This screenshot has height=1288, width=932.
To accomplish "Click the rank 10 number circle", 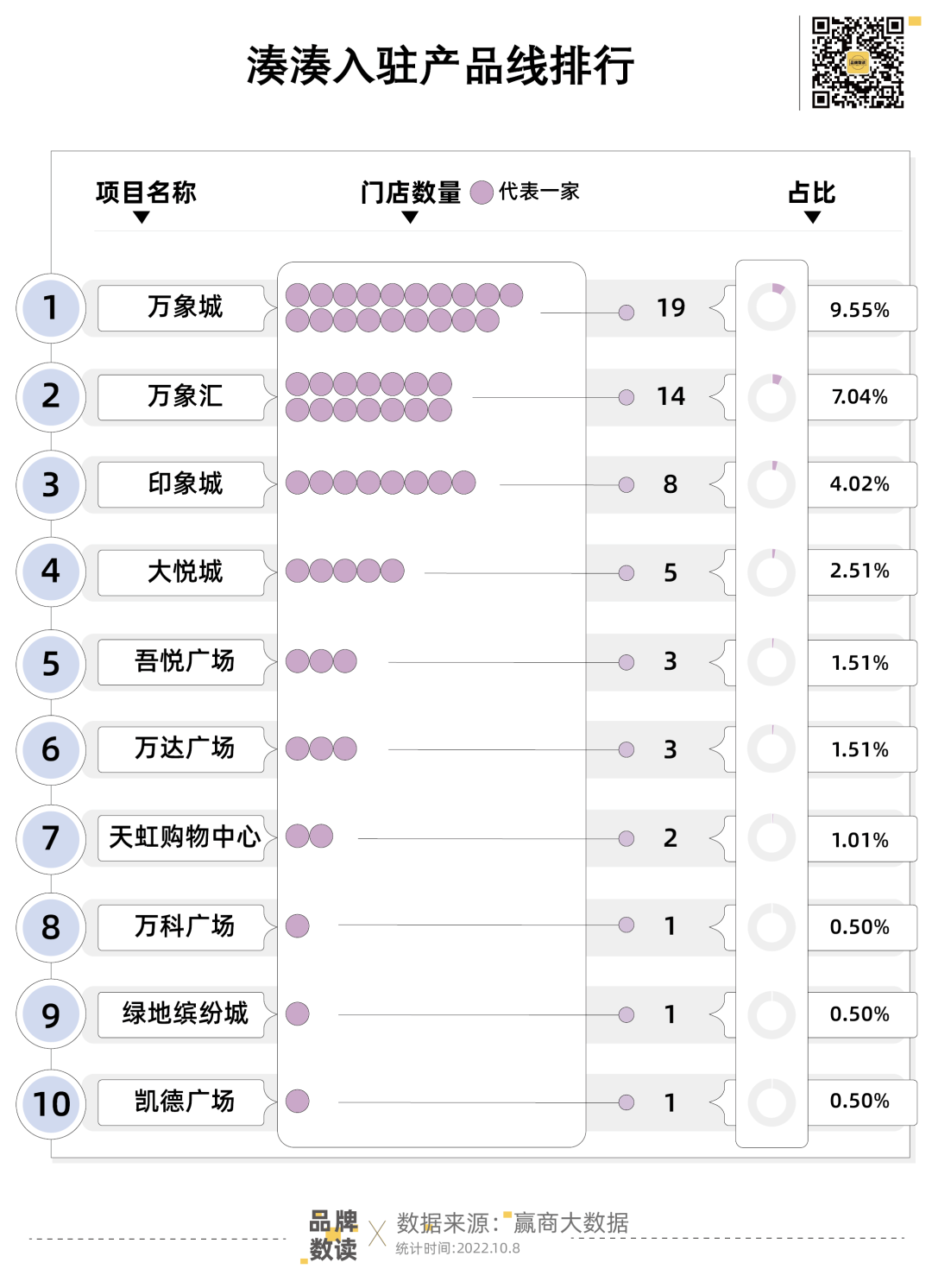I will (51, 1103).
